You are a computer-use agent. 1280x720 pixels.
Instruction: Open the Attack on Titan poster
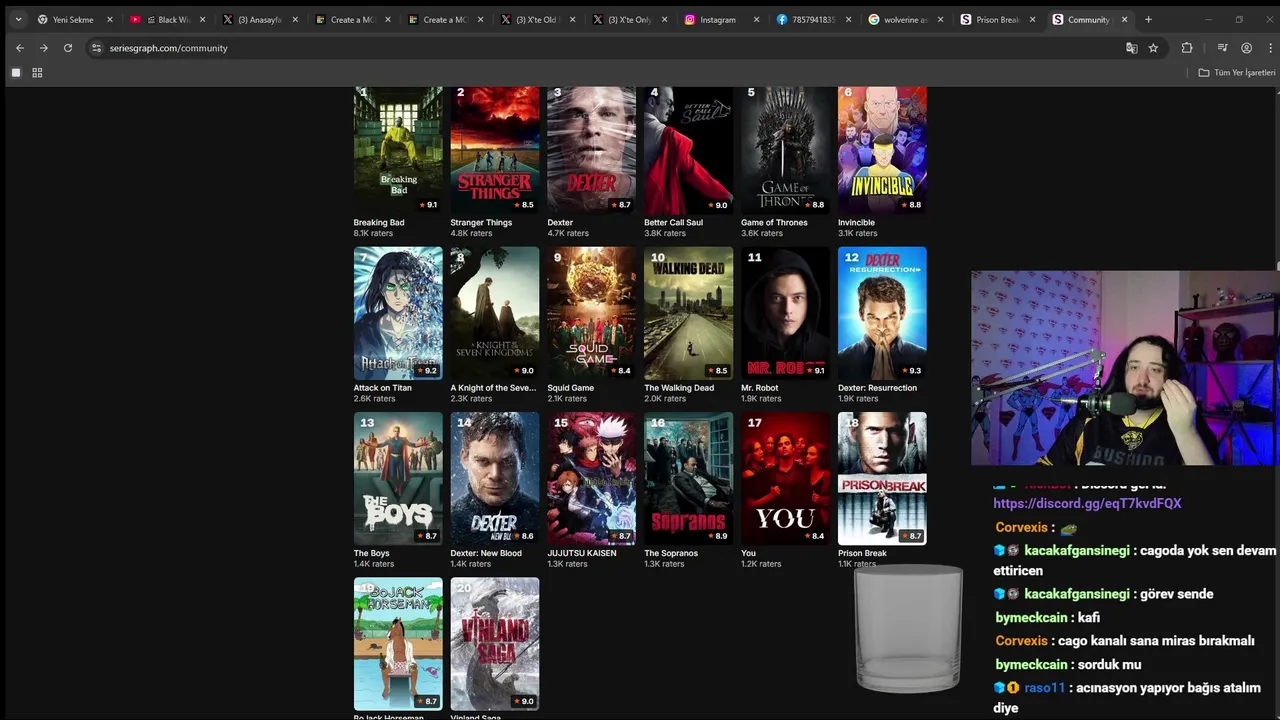click(398, 313)
